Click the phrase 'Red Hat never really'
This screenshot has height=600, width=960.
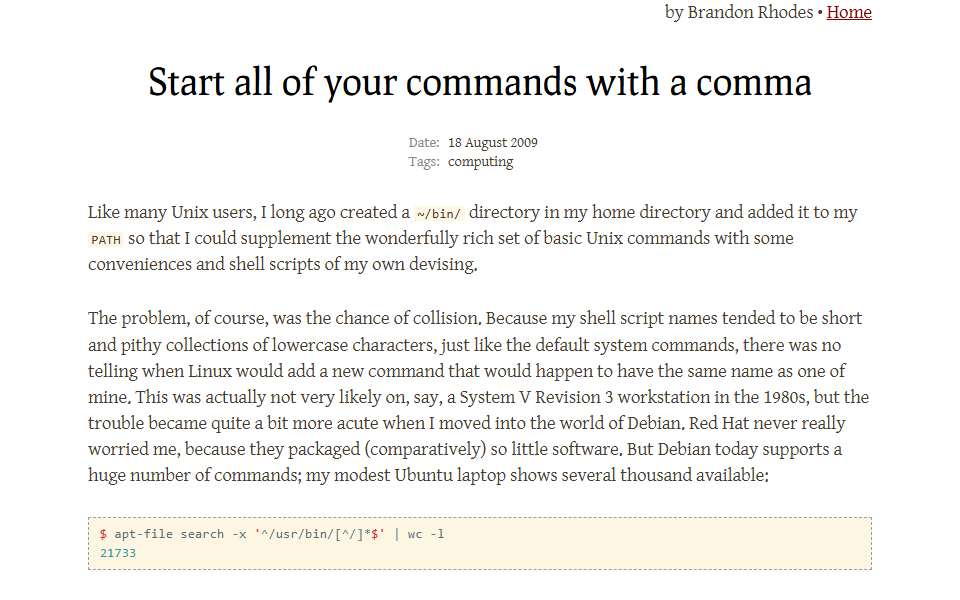pyautogui.click(x=767, y=423)
